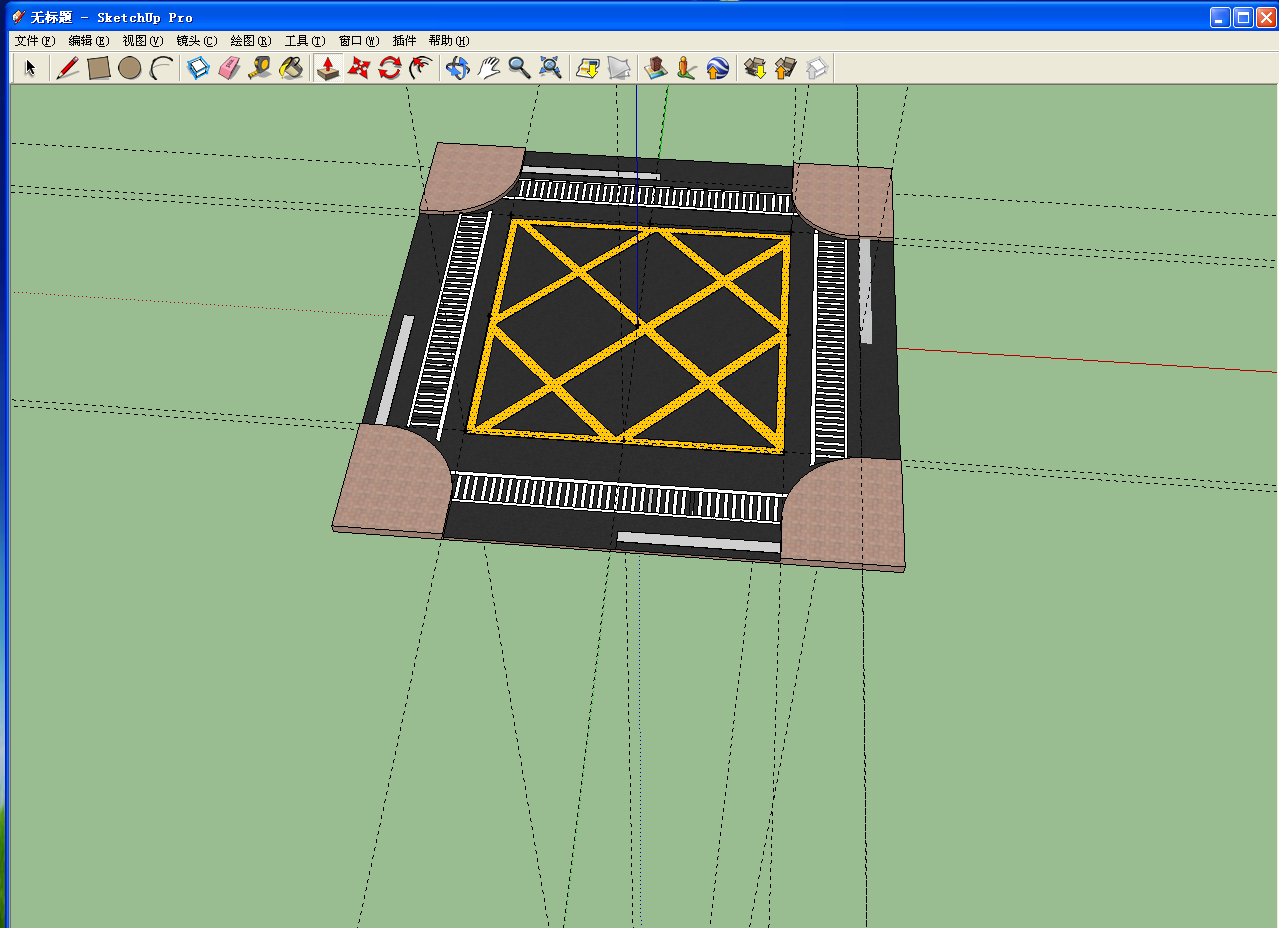The height and width of the screenshot is (928, 1279).
Task: Click the Zoom magnifier tool
Action: pyautogui.click(x=519, y=68)
